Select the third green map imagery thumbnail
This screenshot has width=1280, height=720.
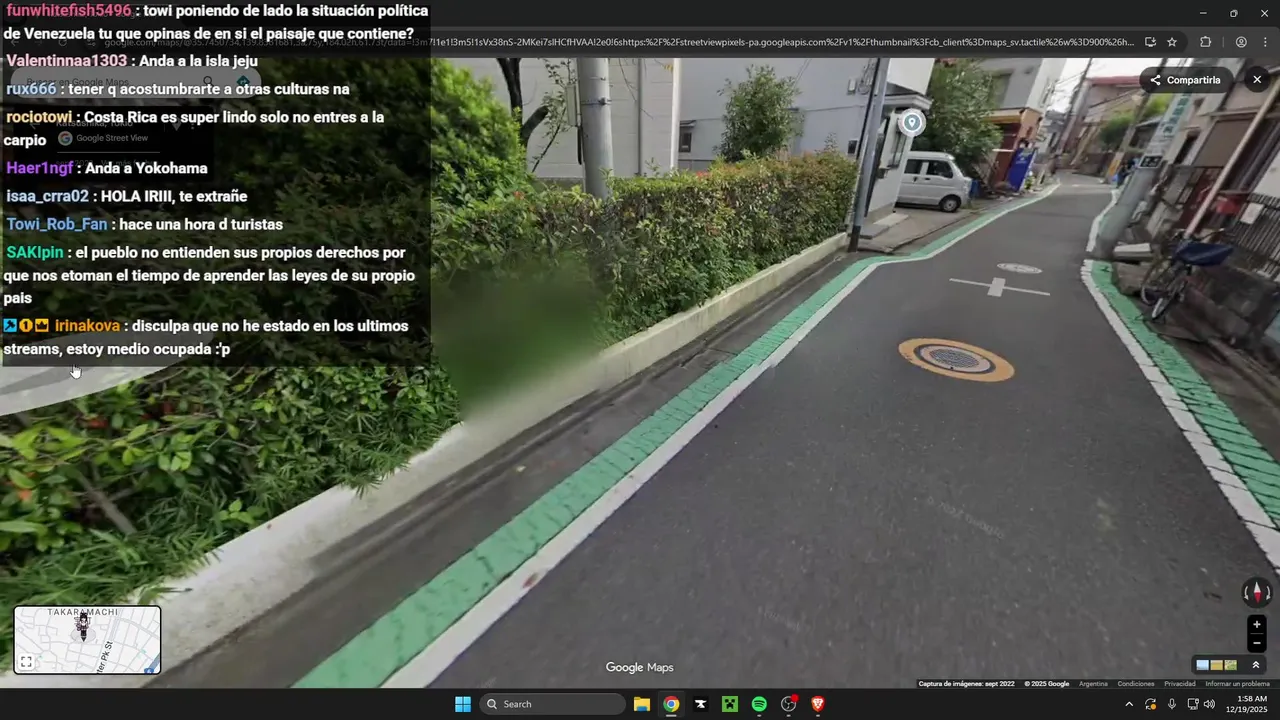[1231, 665]
